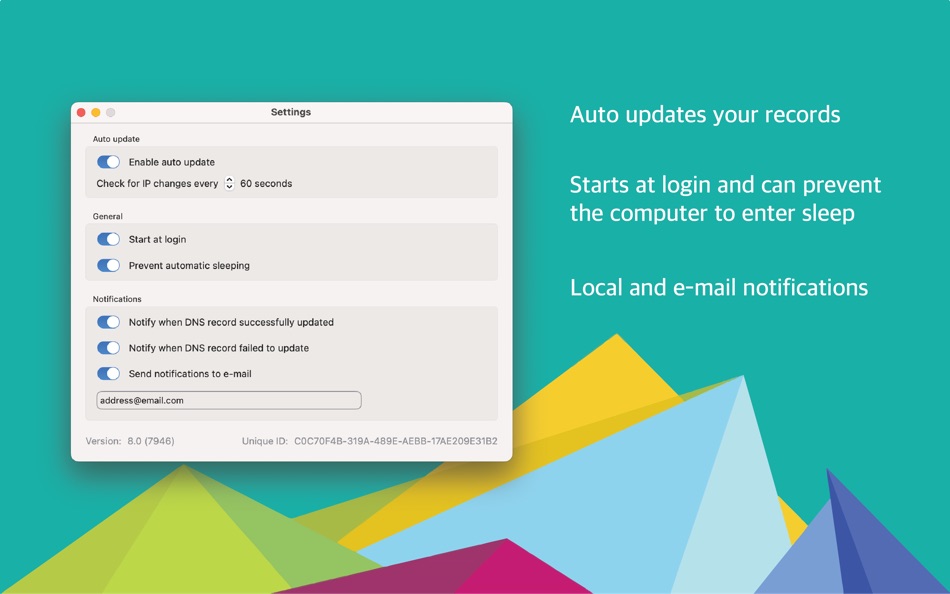Toggle Notify when DNS record successfully updated
Viewport: 950px width, 594px height.
point(108,322)
